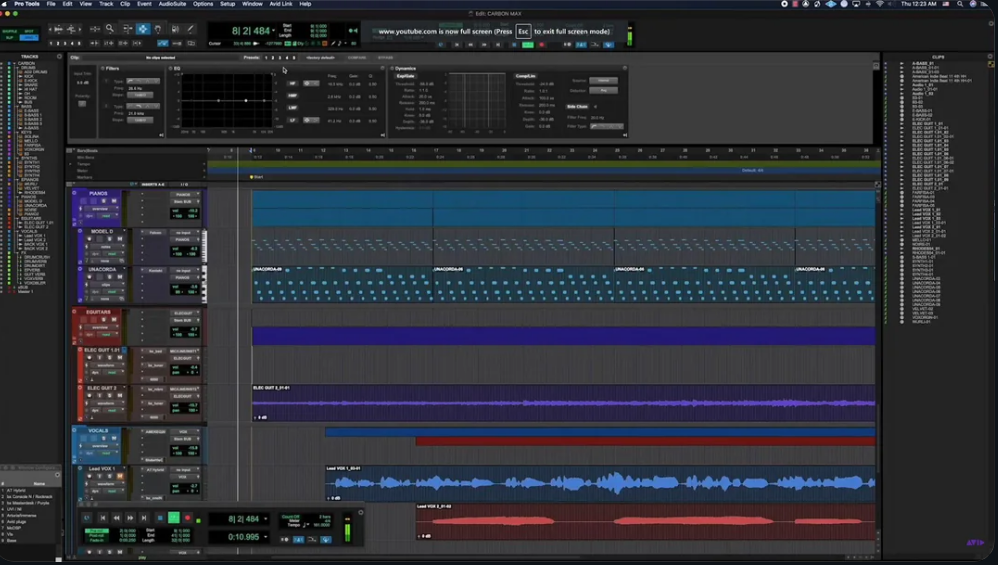Viewport: 998px width, 565px height.
Task: Open Clip Effects factory default preset dropdown
Action: [320, 58]
